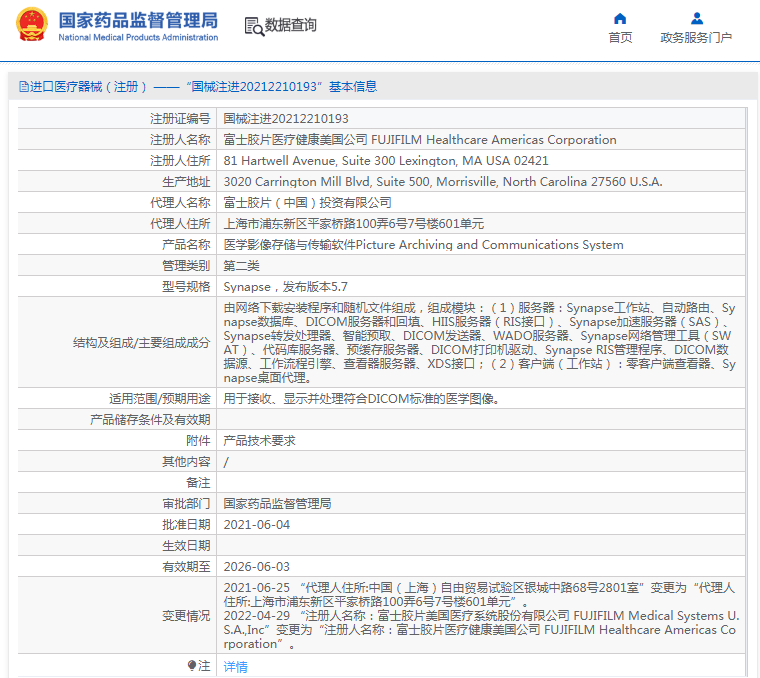The image size is (760, 678).
Task: Click the 生效日期 row label
Action: pyautogui.click(x=186, y=546)
